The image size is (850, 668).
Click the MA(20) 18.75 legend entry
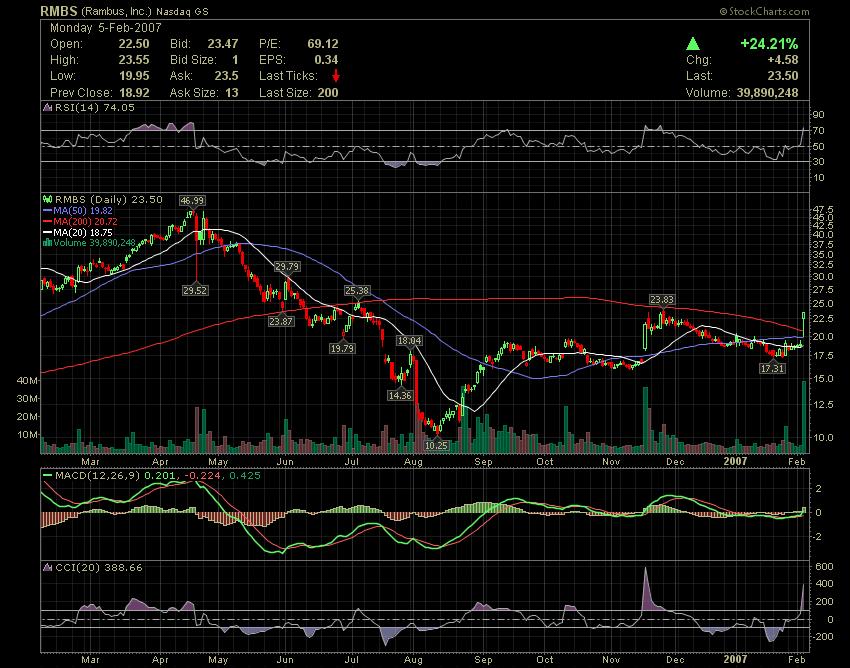coord(83,233)
